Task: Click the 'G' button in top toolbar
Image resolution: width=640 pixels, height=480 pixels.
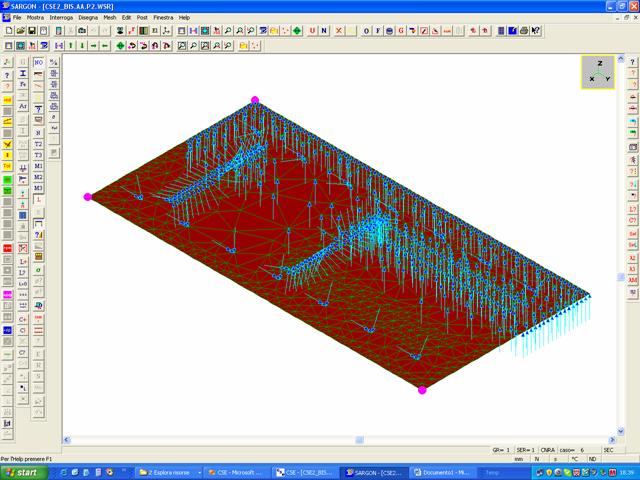Action: [401, 31]
